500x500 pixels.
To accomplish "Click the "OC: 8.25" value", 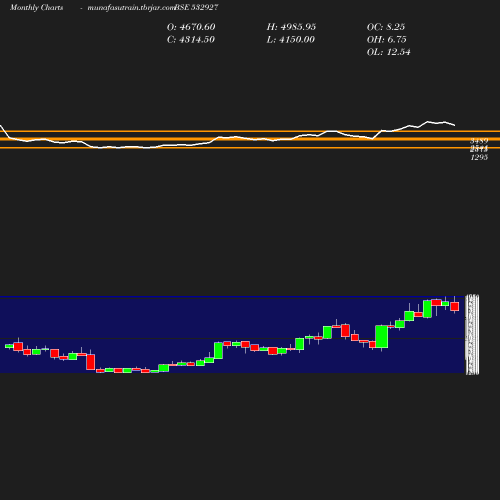I will tap(386, 27).
